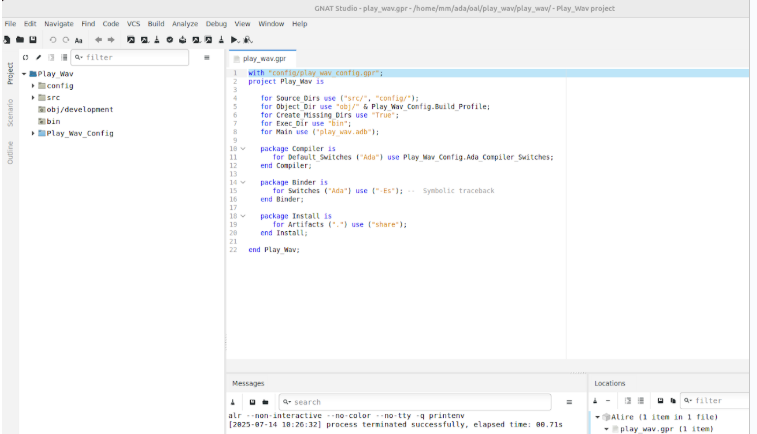Screen dimensions: 757x434
Task: Create a new file from main toolbar
Action: pyautogui.click(x=7, y=40)
